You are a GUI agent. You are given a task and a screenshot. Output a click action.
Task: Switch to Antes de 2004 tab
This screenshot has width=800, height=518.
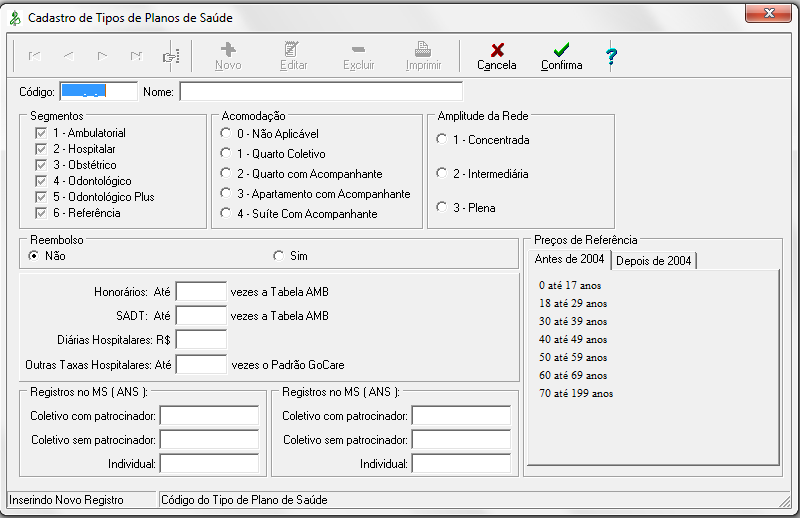(569, 259)
